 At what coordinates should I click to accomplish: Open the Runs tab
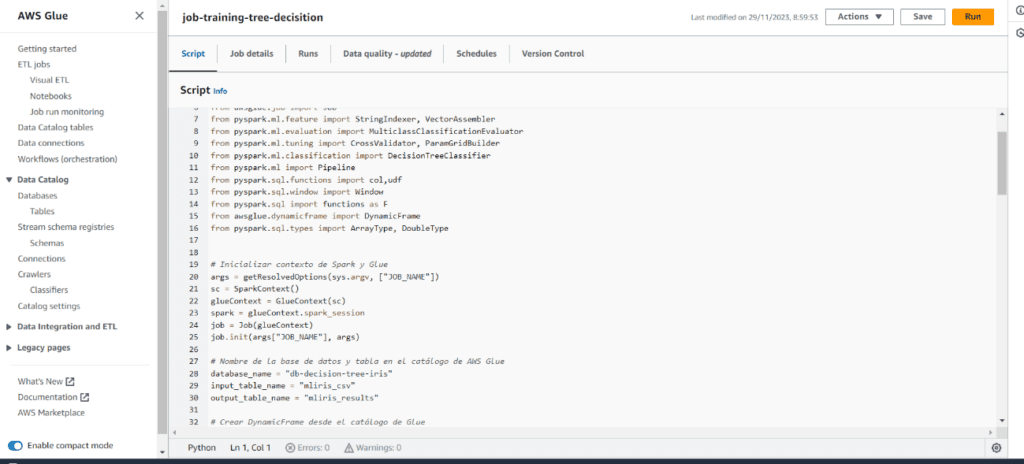[308, 54]
